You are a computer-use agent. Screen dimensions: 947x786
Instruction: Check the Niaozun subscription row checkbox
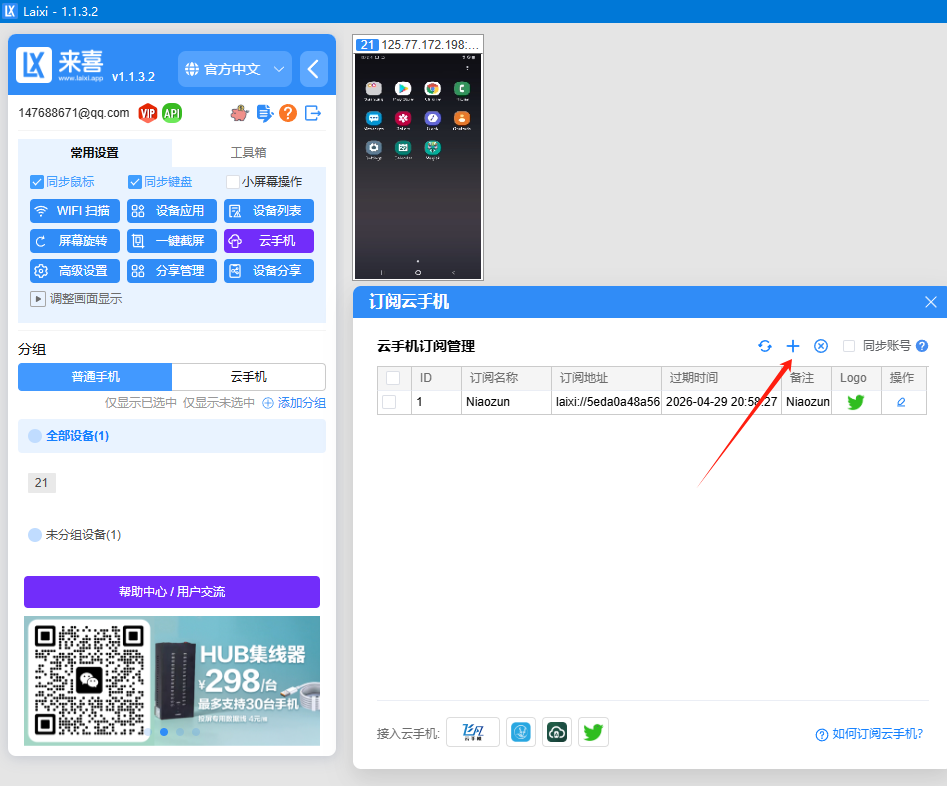pos(389,402)
